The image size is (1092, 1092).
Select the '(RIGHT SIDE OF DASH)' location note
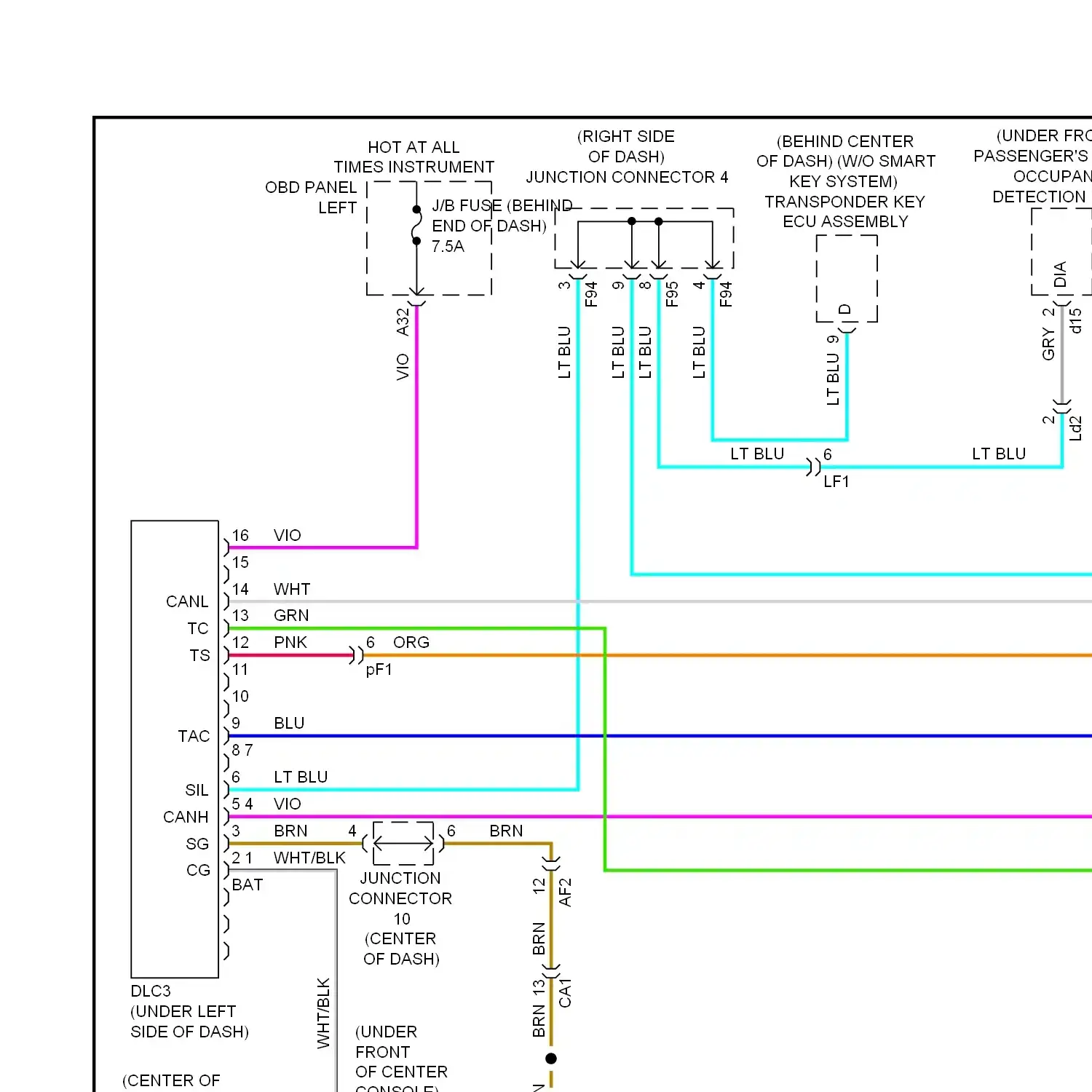click(626, 146)
